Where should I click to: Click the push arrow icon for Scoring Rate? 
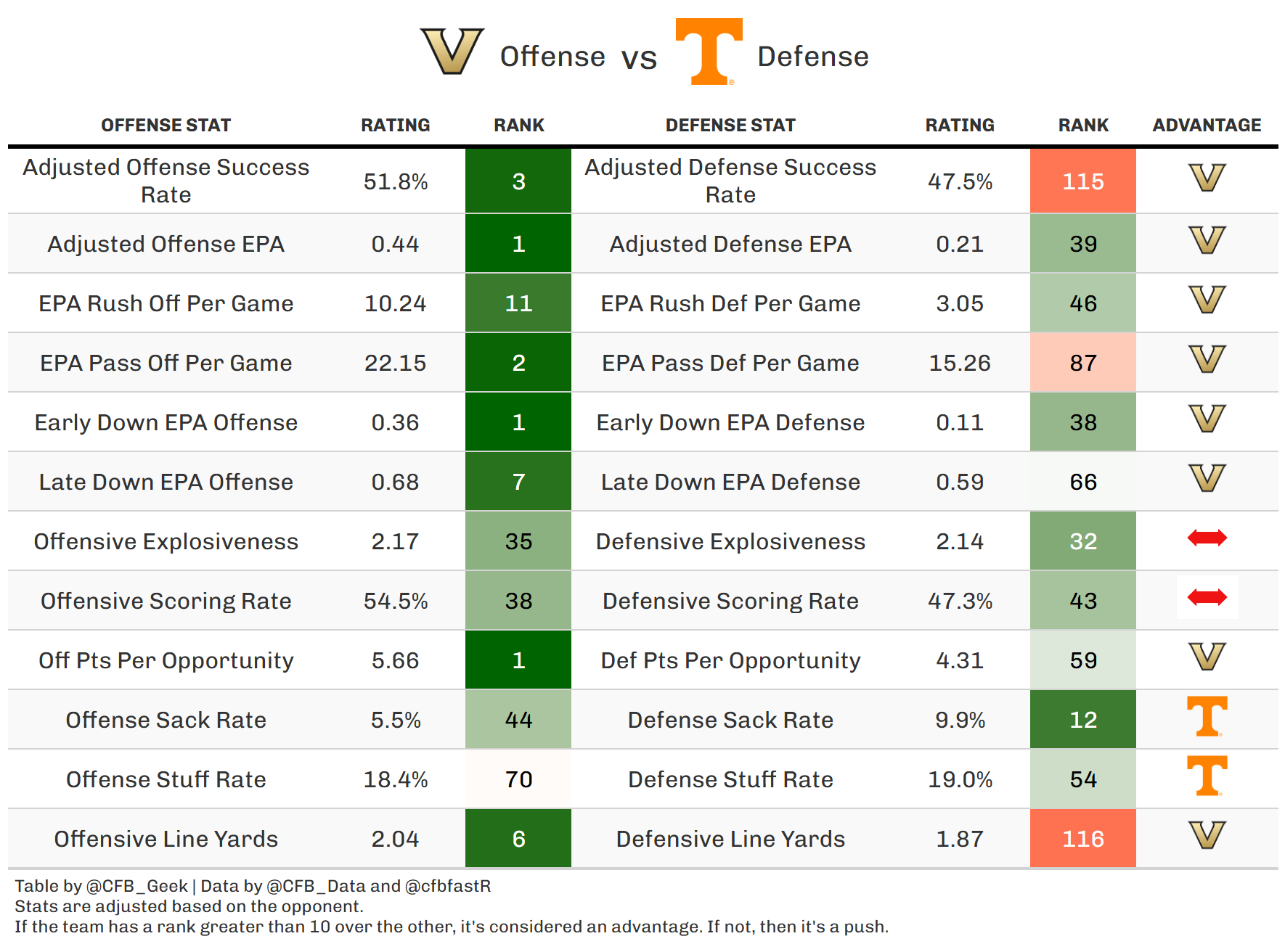tap(1207, 597)
